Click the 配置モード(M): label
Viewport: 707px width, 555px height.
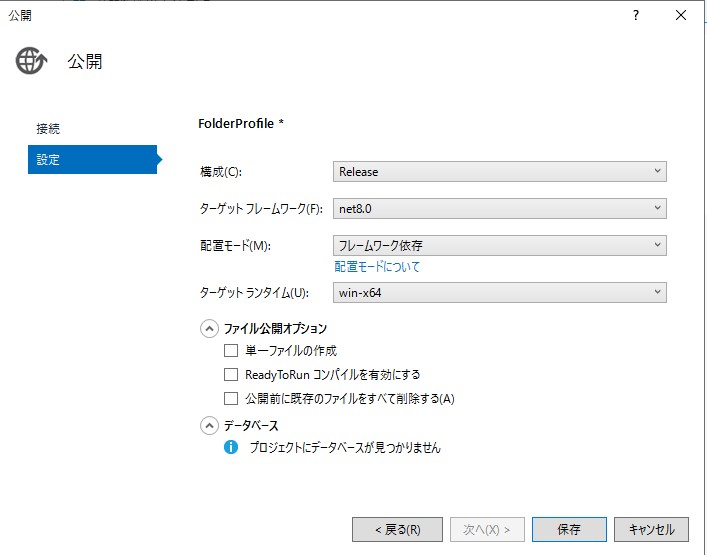coord(235,246)
